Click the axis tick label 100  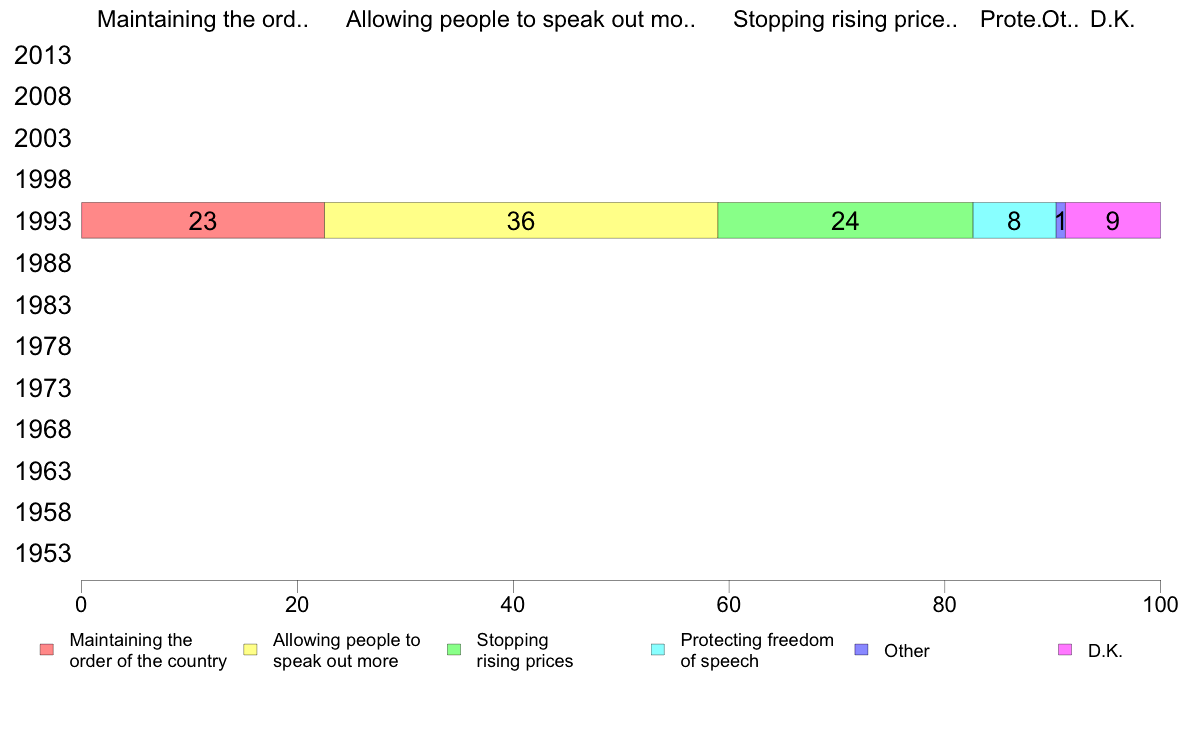pyautogui.click(x=1160, y=605)
